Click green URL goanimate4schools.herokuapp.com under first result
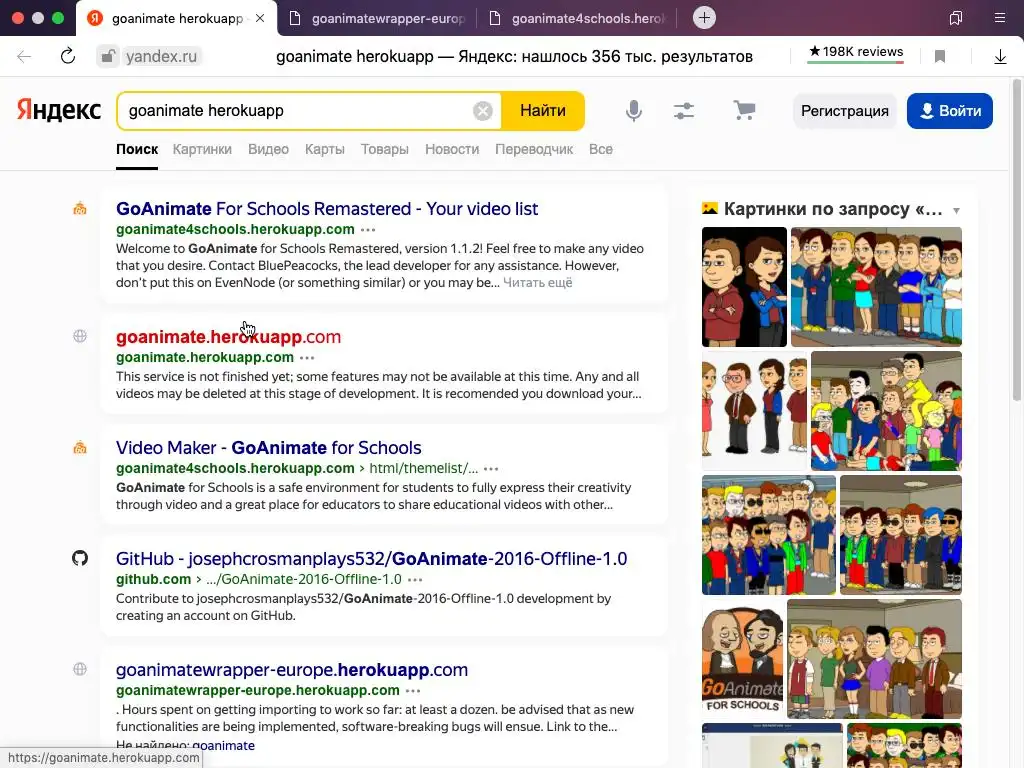The image size is (1024, 768). (235, 230)
